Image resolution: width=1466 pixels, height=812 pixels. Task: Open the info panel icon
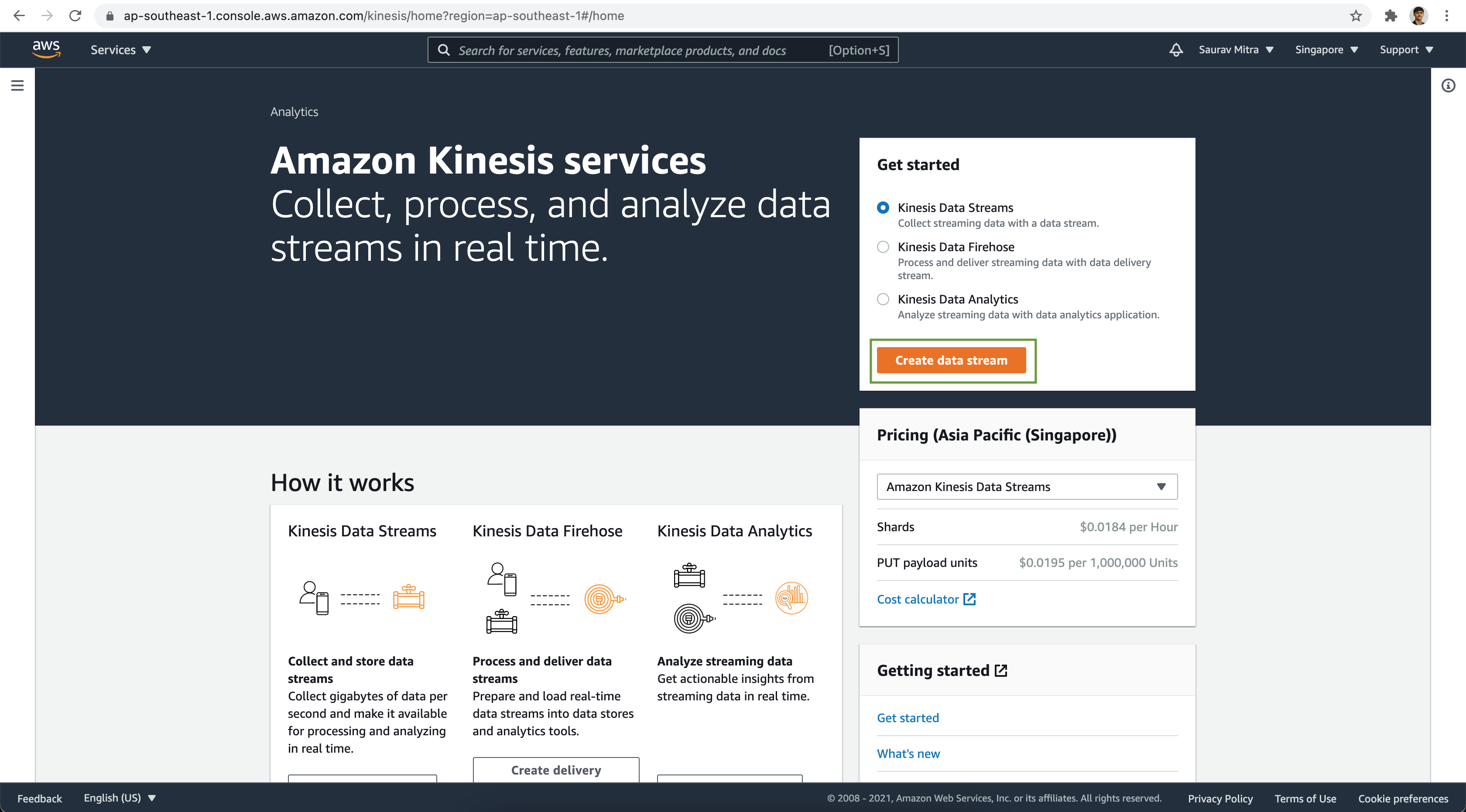(1448, 85)
